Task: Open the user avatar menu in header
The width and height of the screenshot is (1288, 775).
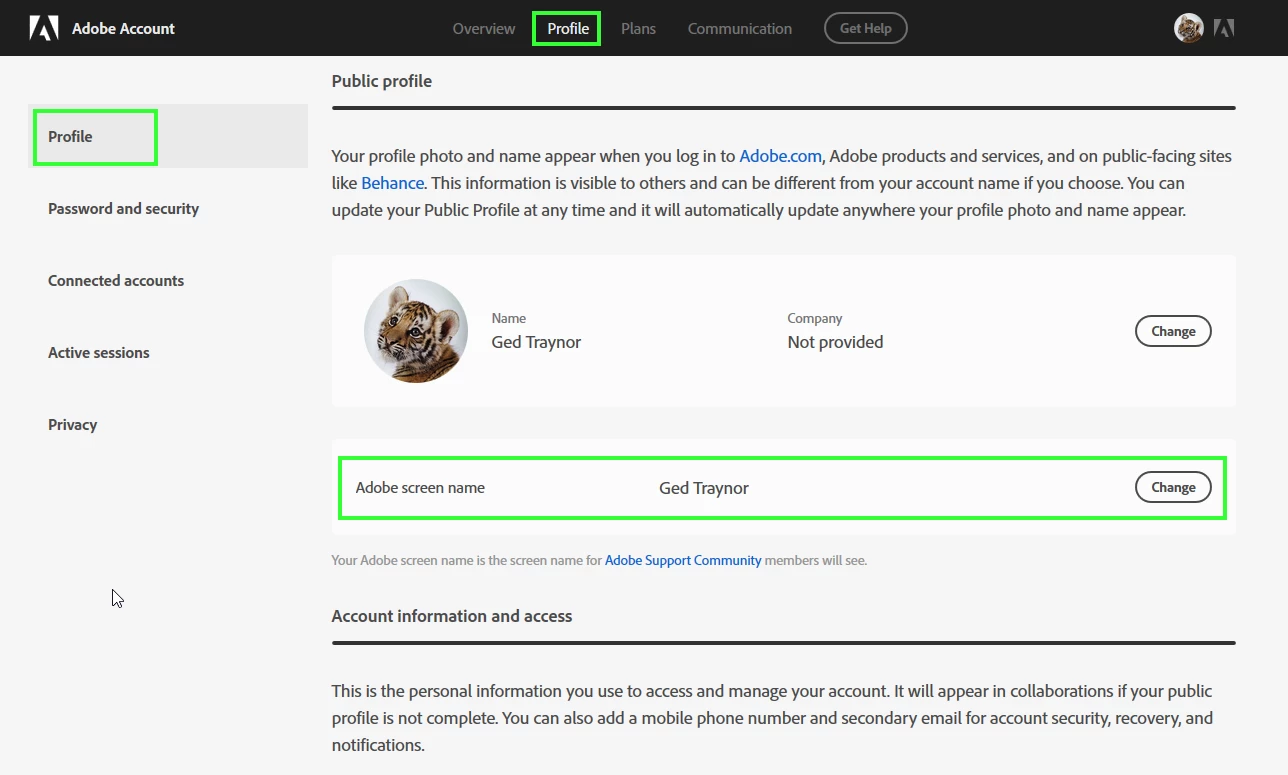Action: (x=1189, y=28)
